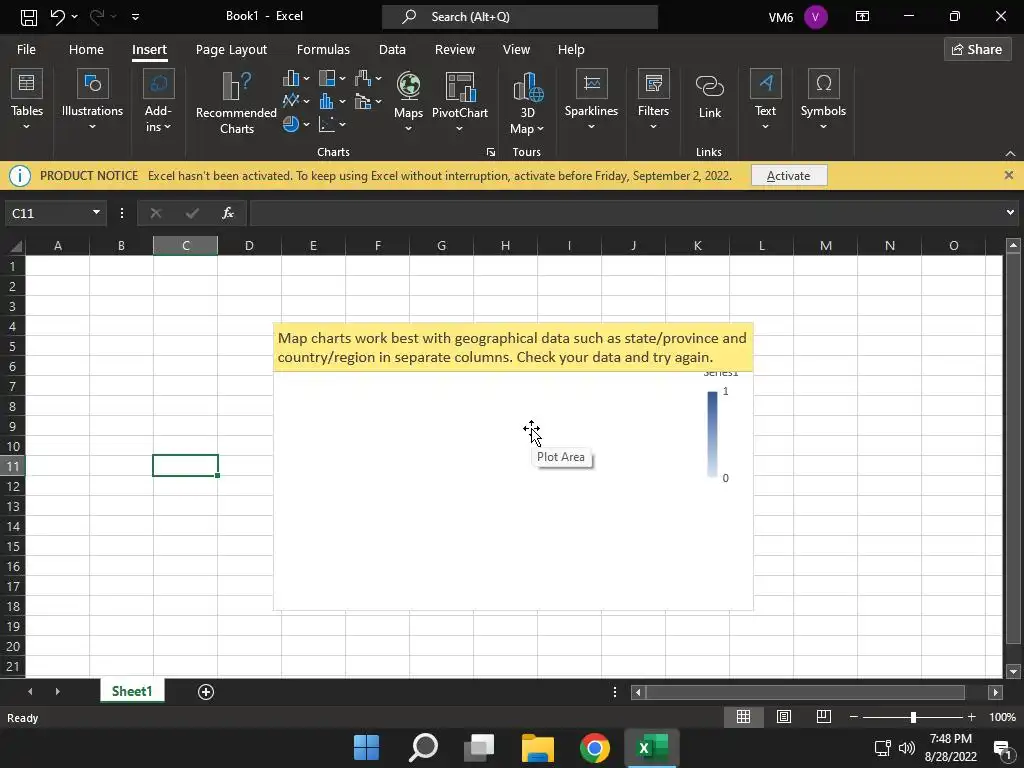Insert Hierarchy (treemap) chart icon

(327, 79)
